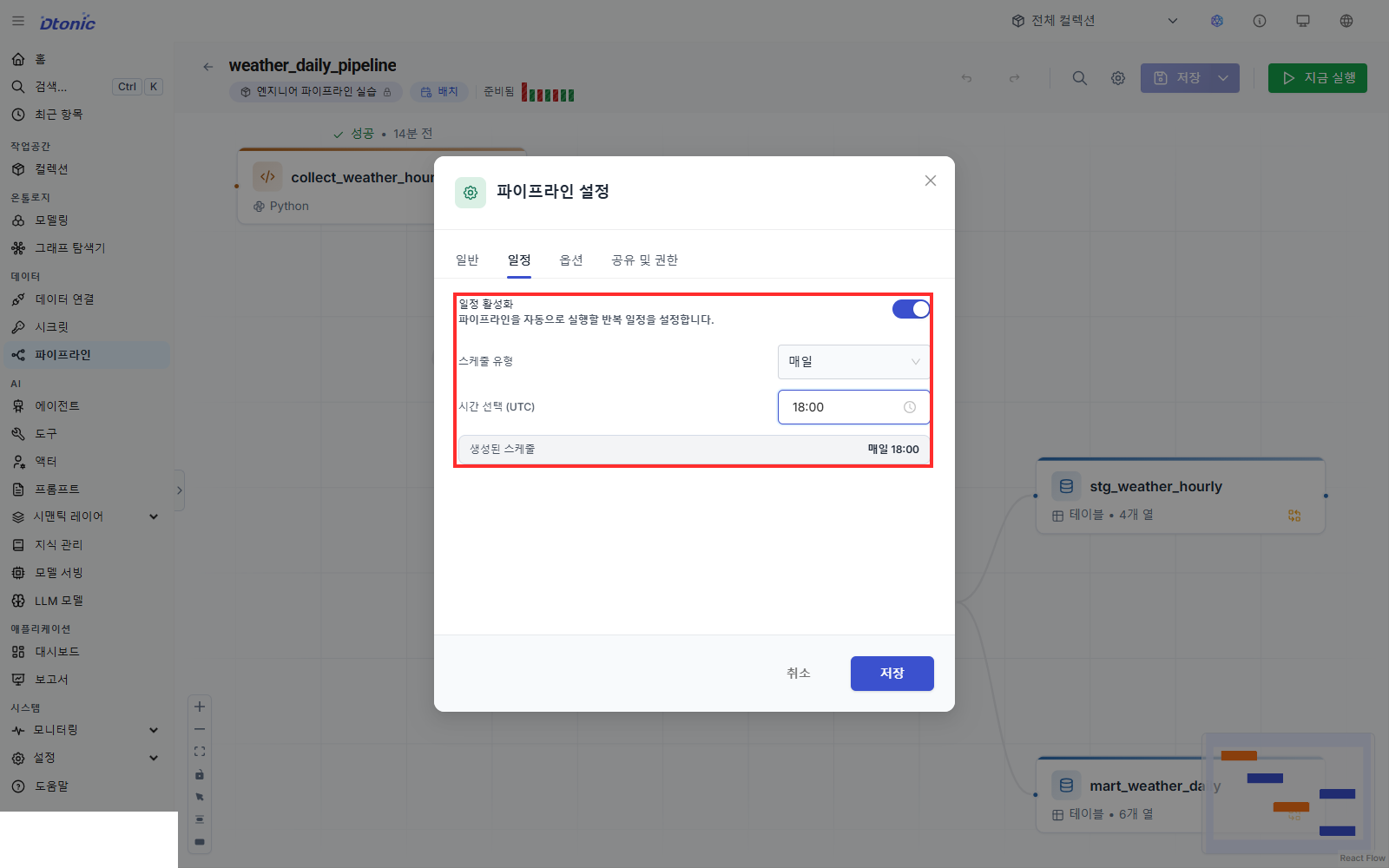Image resolution: width=1389 pixels, height=868 pixels.
Task: Collapse the sidebar using the edge chevron handle
Action: pos(180,490)
